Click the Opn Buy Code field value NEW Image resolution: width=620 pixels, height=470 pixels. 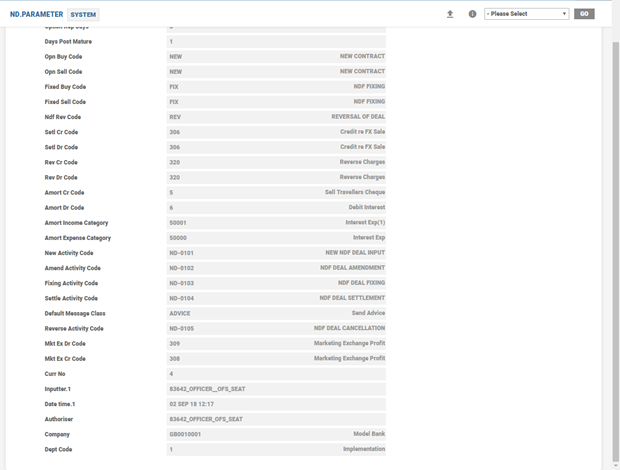[x=276, y=57]
